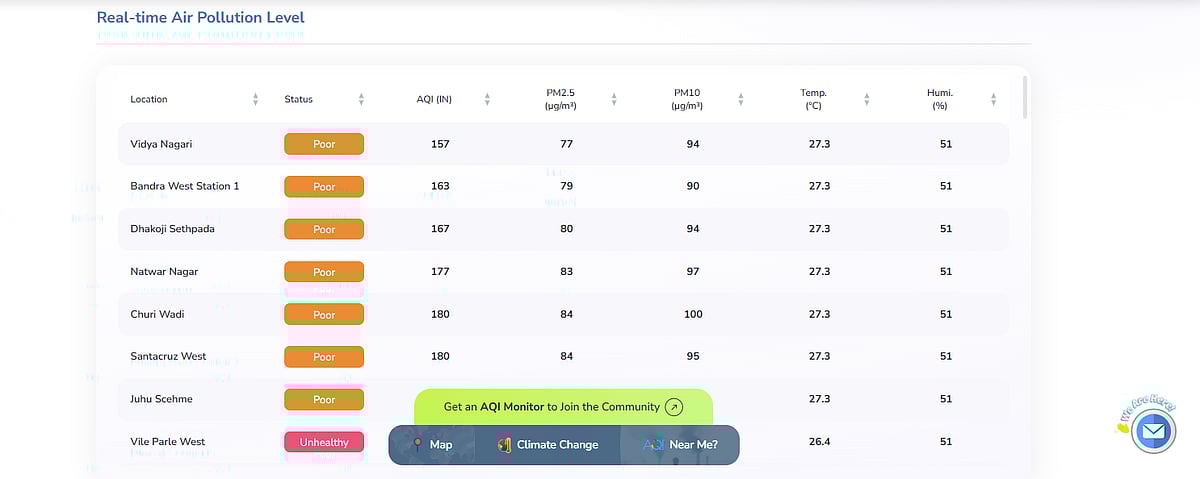The width and height of the screenshot is (1200, 479).
Task: Sort by AQI (IN) column arrows
Action: tap(487, 99)
